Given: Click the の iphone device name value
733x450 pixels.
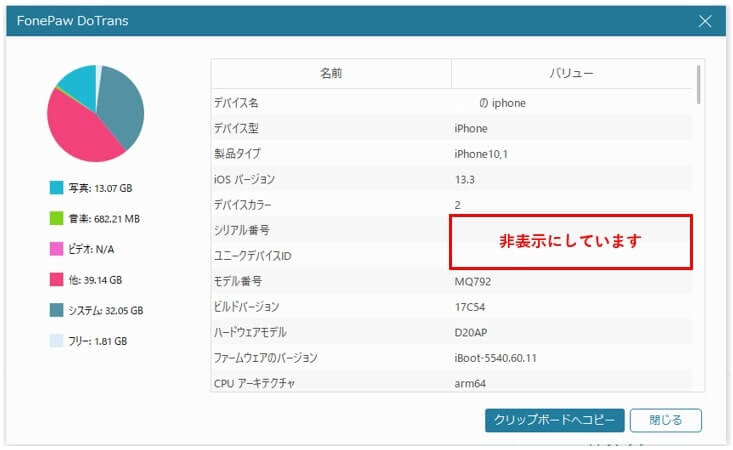Looking at the screenshot, I should [x=503, y=103].
